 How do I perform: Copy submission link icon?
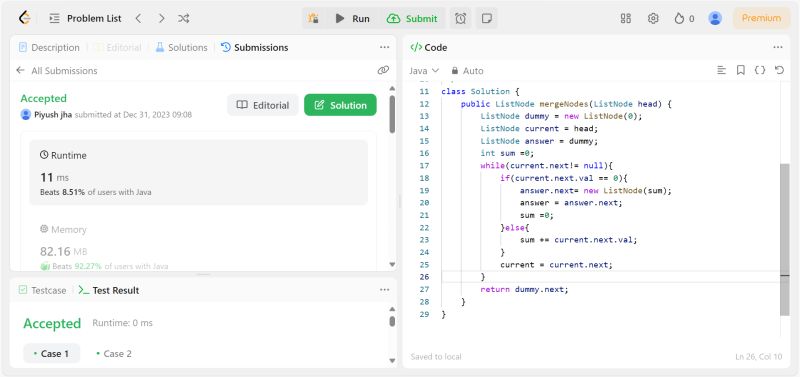(x=383, y=70)
